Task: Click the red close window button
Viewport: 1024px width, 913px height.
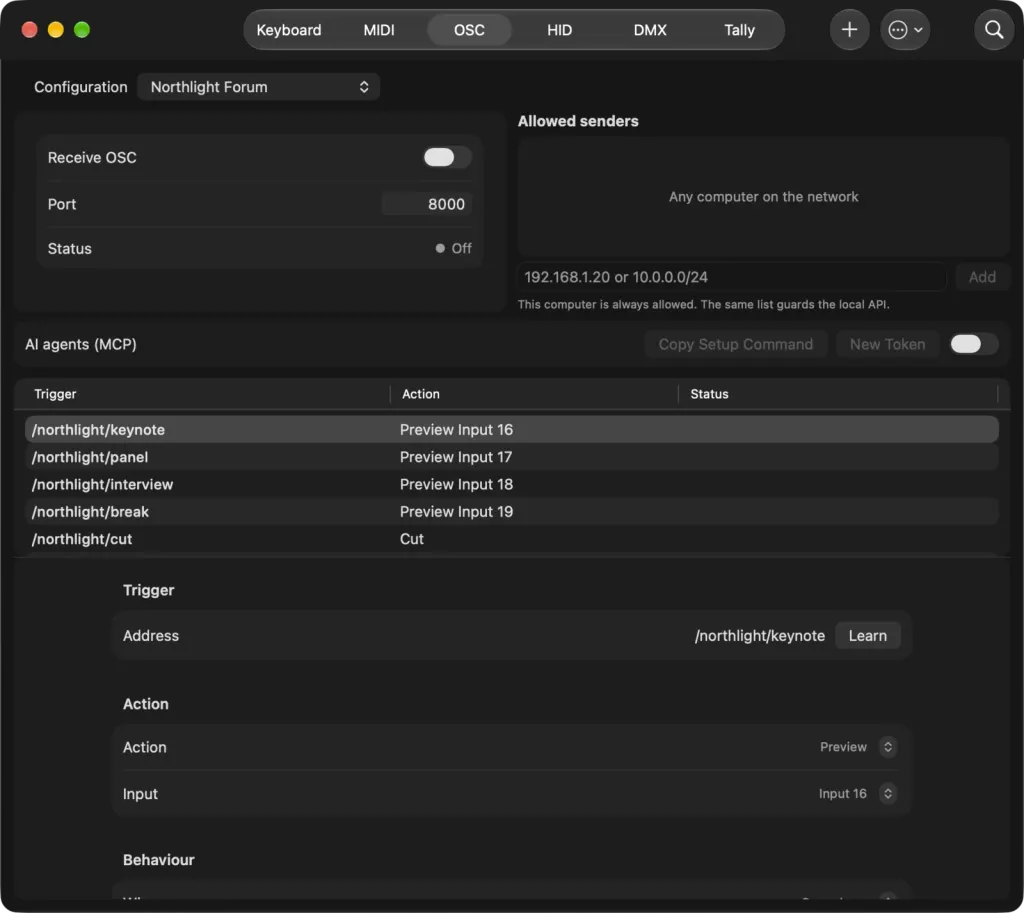Action: [29, 29]
